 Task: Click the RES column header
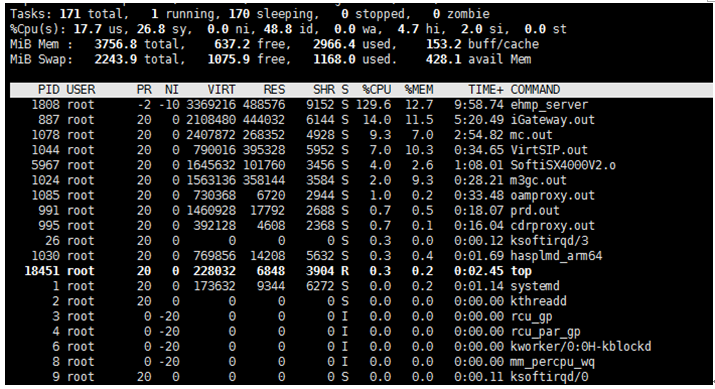point(274,89)
